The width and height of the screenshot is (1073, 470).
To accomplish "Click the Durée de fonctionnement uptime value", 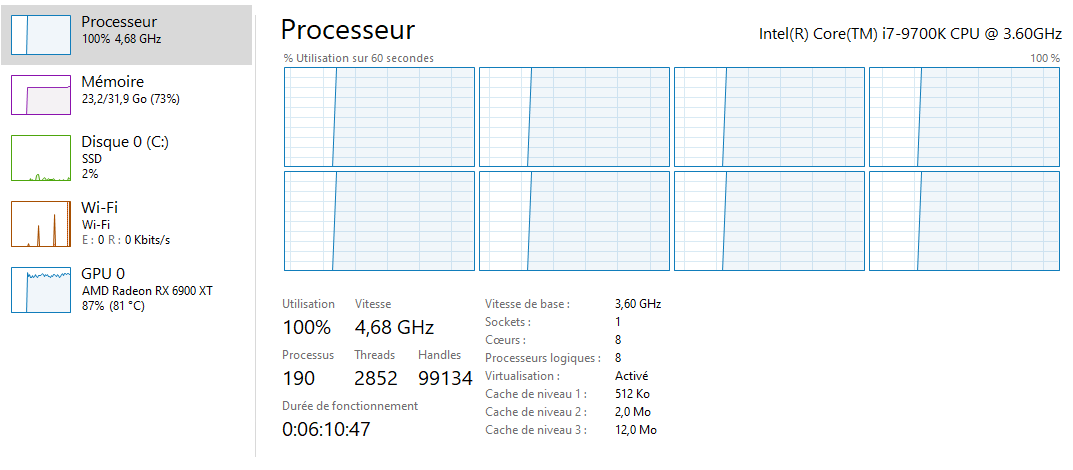I will [x=326, y=429].
